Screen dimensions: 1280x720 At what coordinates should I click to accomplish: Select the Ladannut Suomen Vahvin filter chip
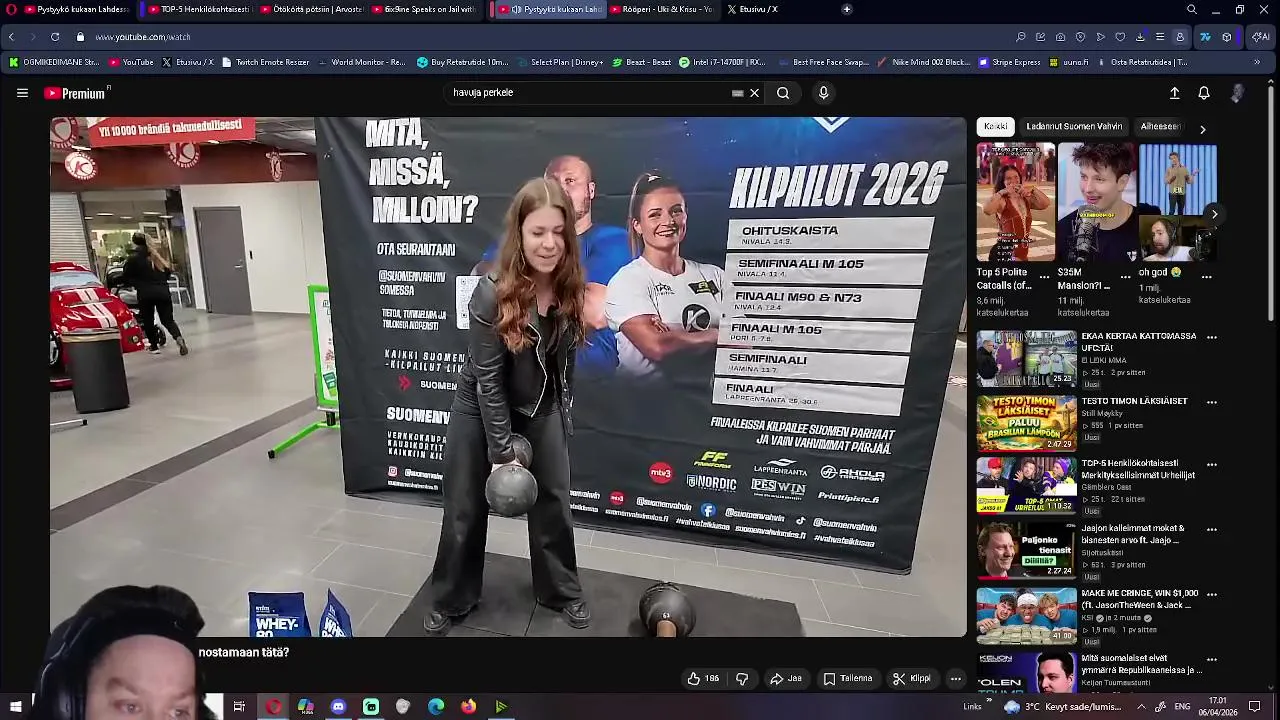(x=1074, y=127)
